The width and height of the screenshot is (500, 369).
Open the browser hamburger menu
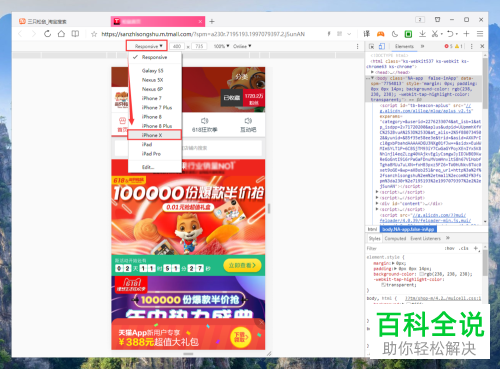480,34
